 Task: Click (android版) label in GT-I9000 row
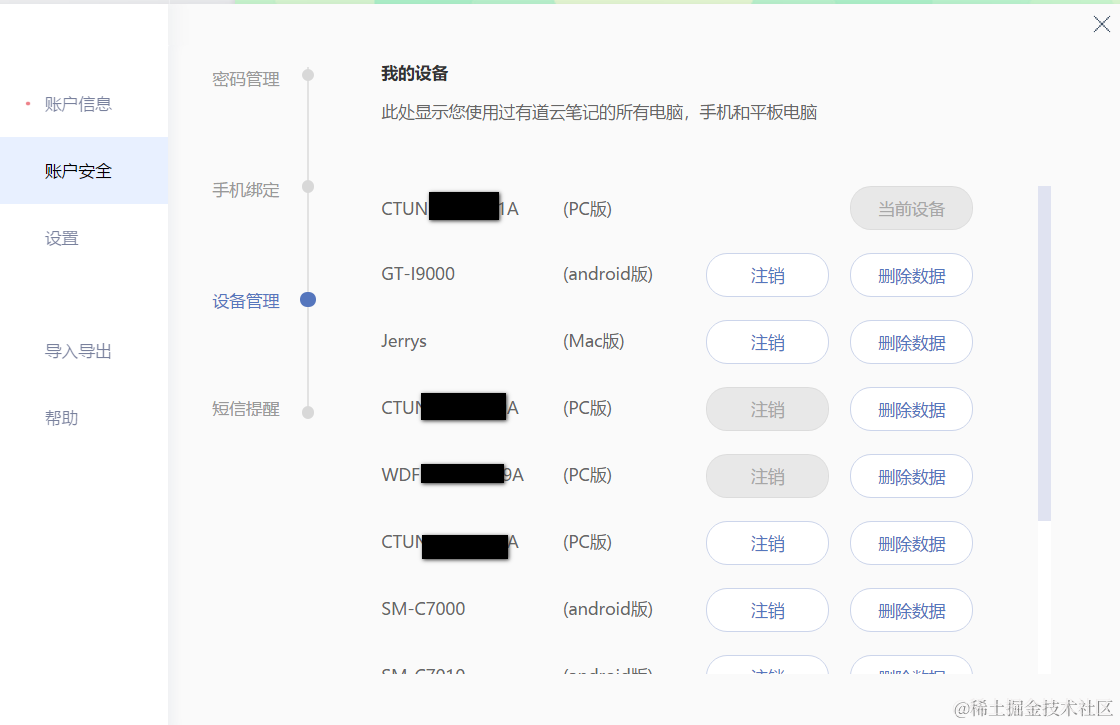click(x=608, y=274)
